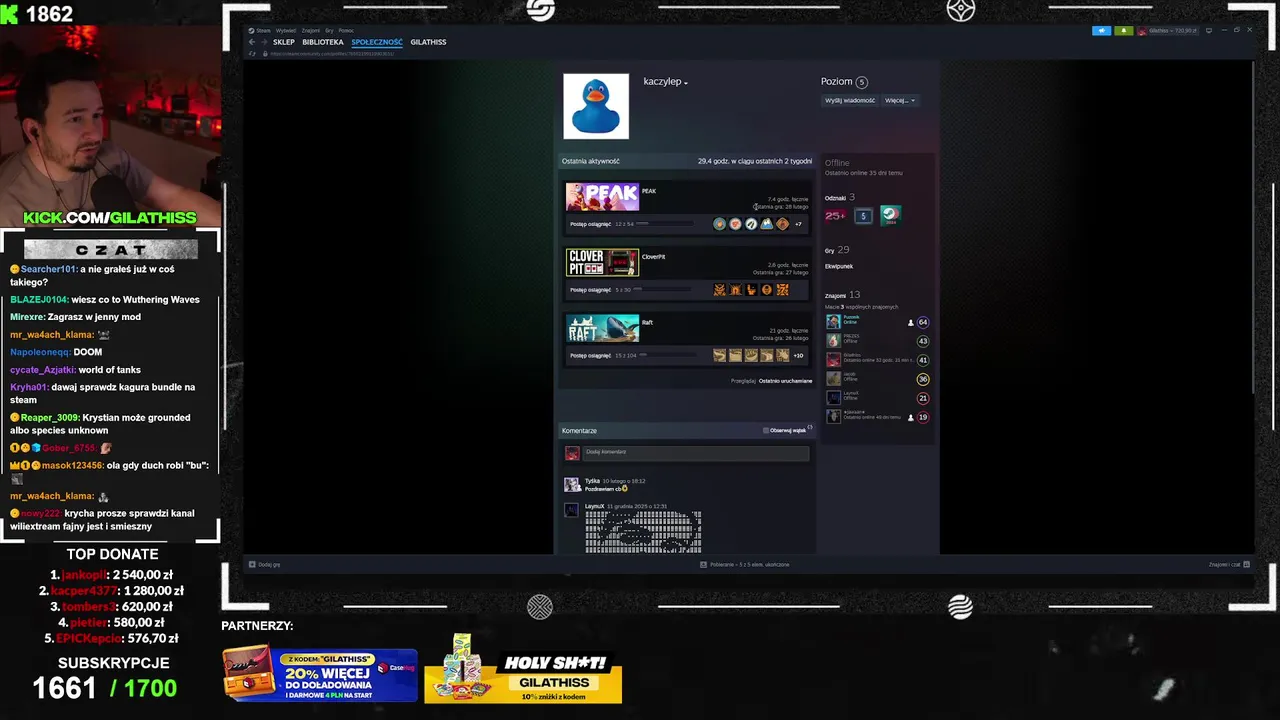1280x720 pixels.
Task: Open the CloverPit game banner
Action: coord(602,263)
